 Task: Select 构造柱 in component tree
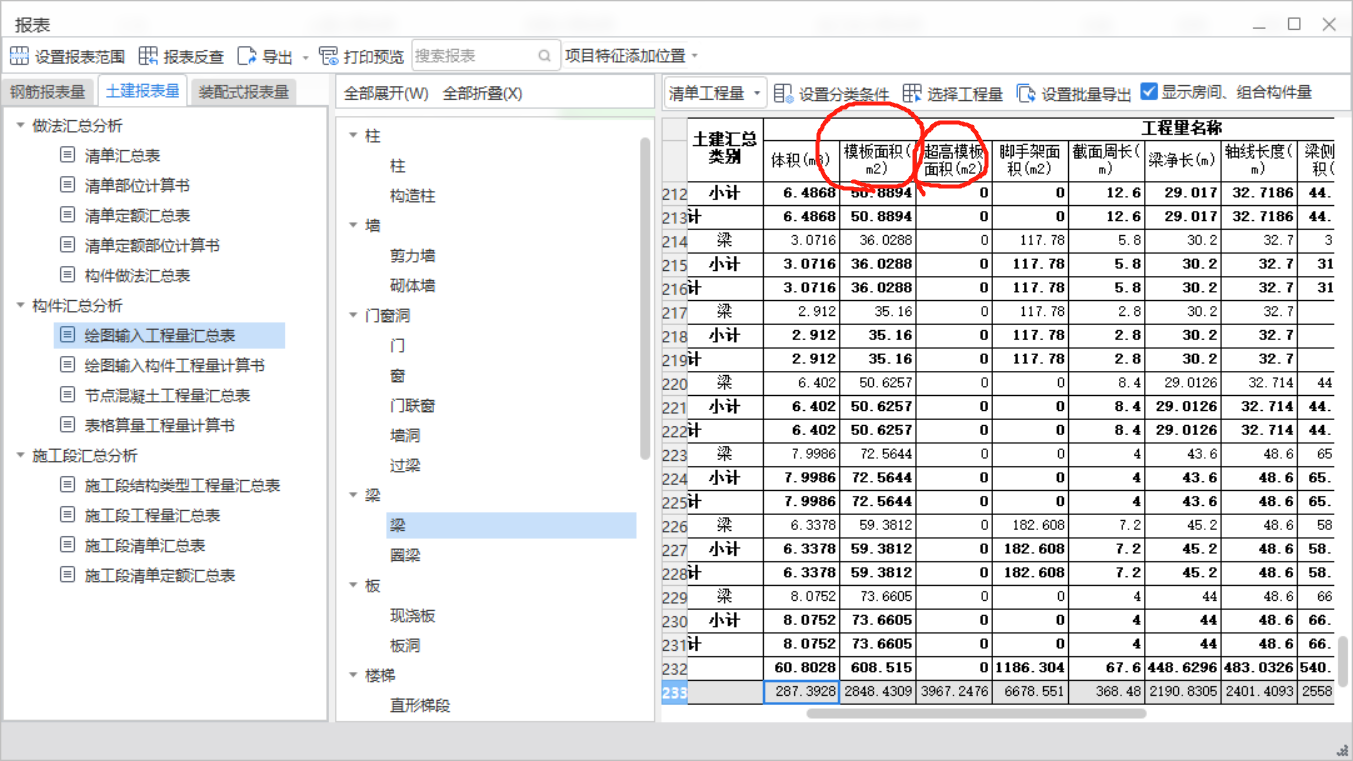412,196
